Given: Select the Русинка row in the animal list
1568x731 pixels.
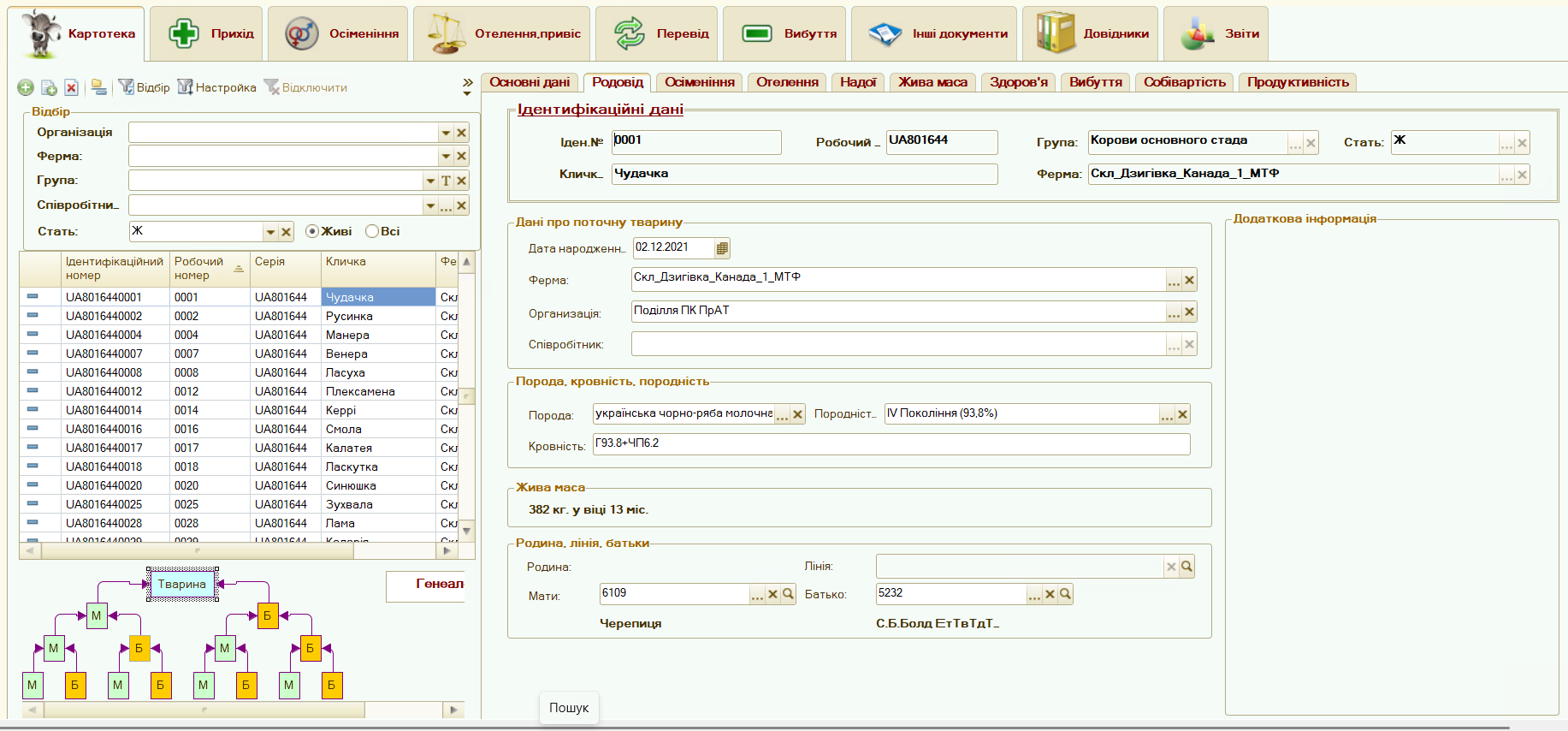Looking at the screenshot, I should point(349,316).
